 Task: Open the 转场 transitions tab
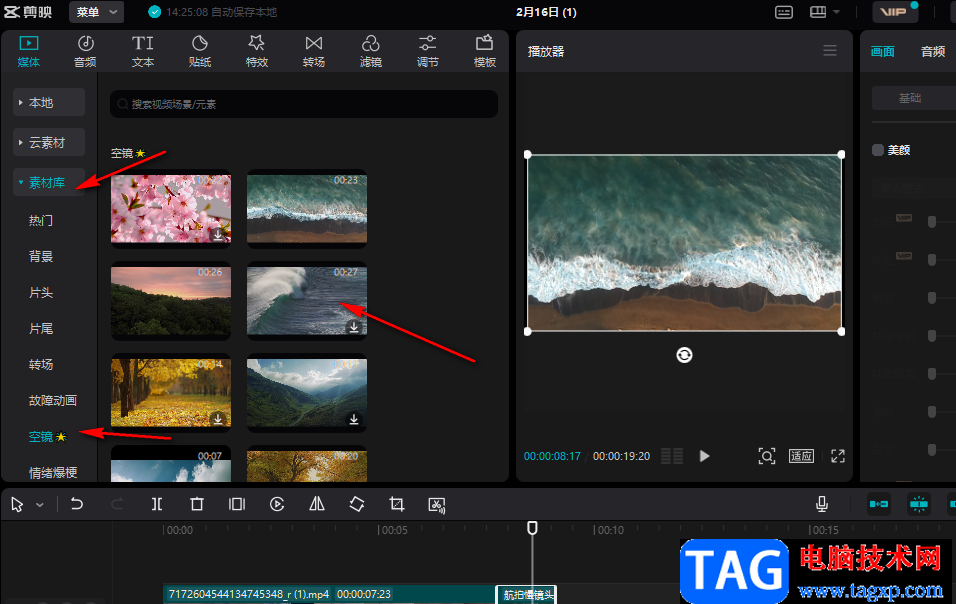coord(314,51)
